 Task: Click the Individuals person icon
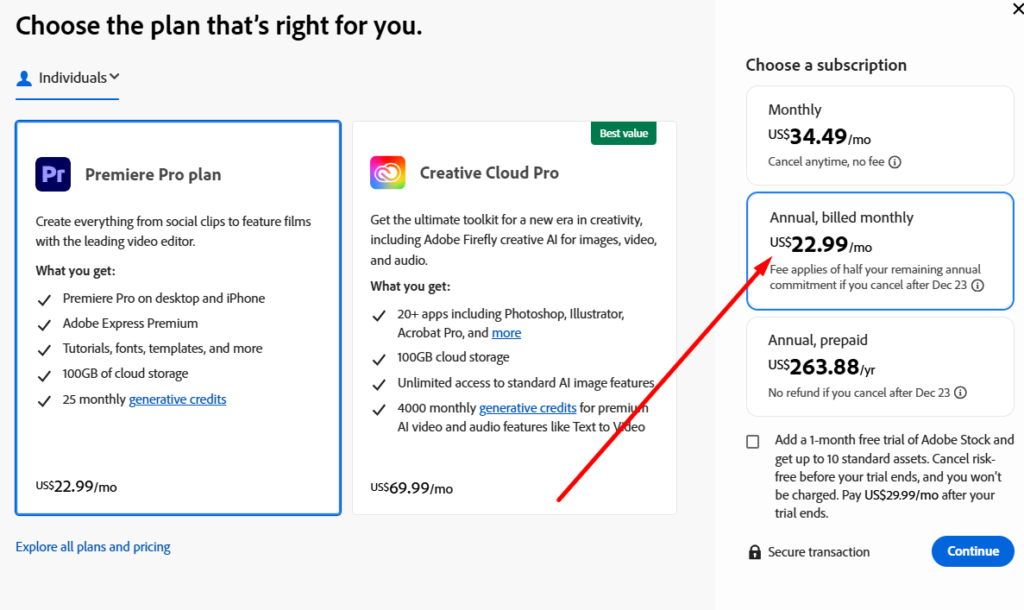[25, 78]
